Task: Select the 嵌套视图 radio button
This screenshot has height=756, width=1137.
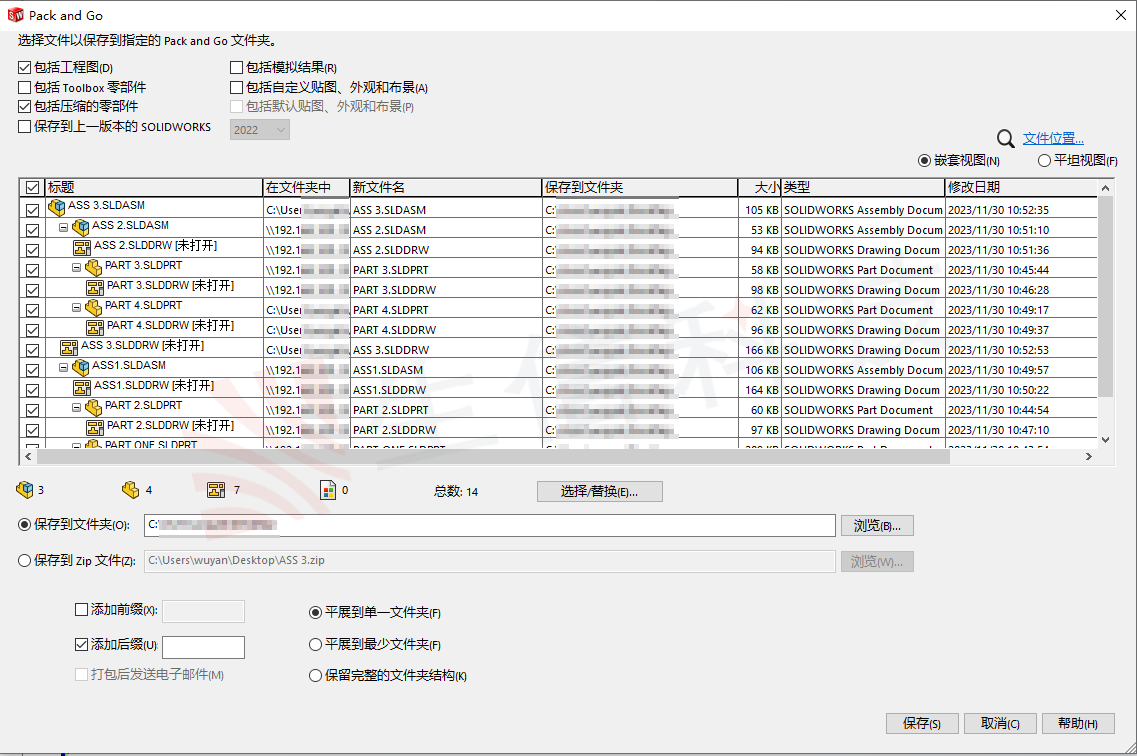Action: click(x=925, y=160)
